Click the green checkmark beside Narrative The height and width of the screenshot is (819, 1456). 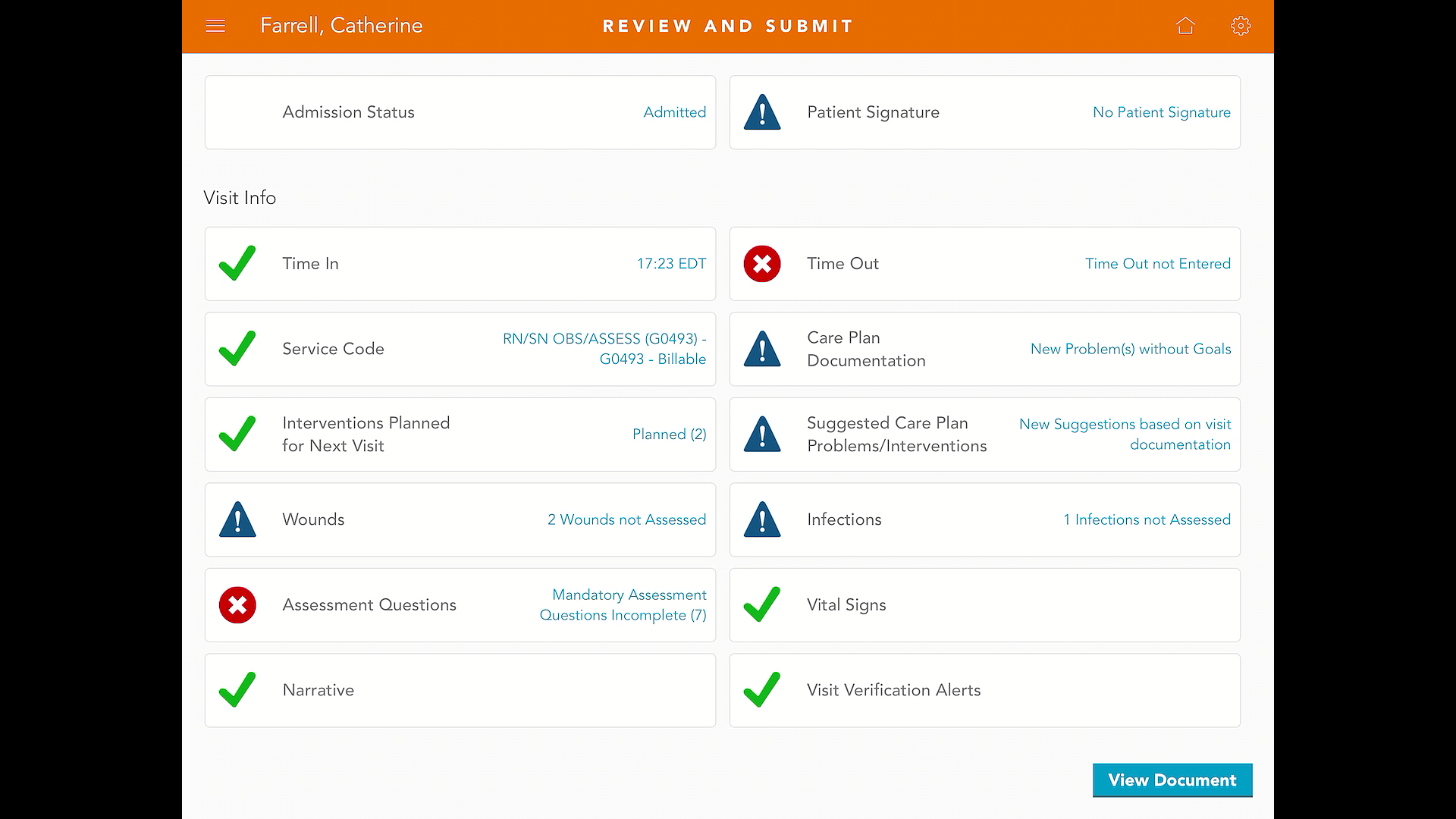(237, 690)
